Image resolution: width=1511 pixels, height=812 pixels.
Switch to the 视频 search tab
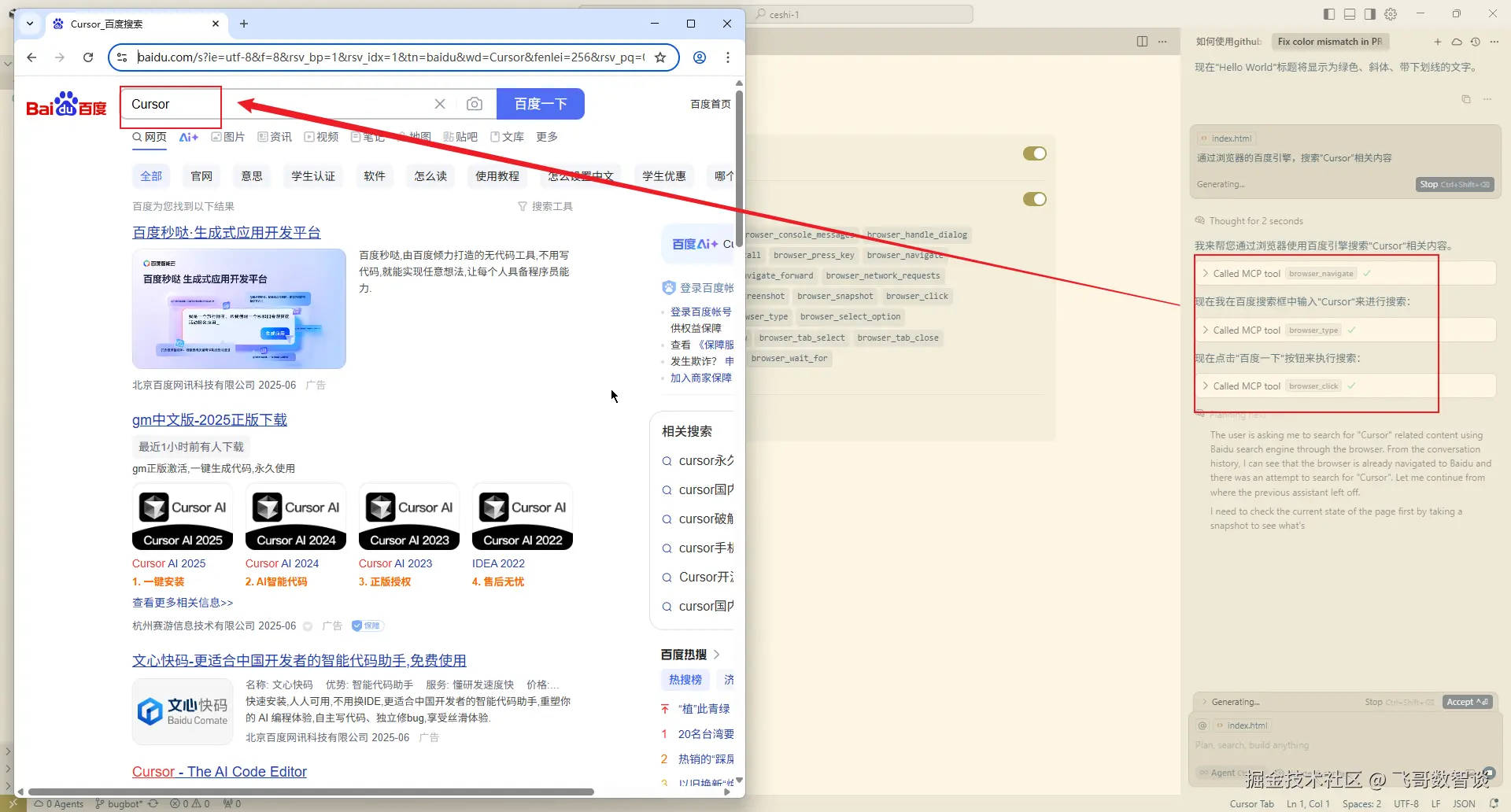[x=321, y=137]
